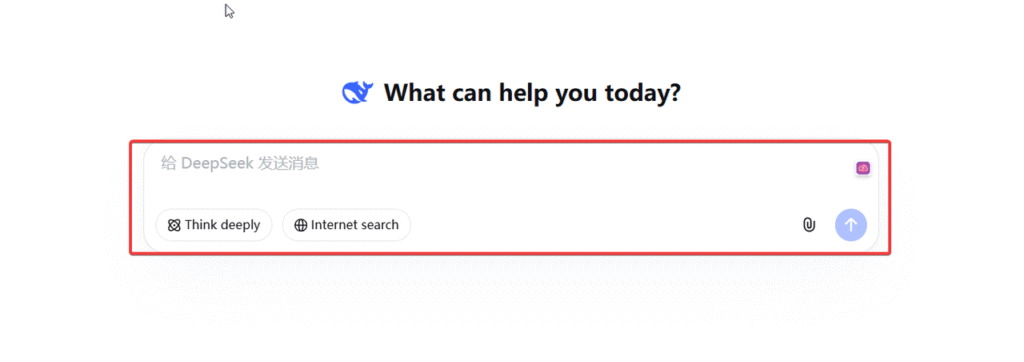Click the blue DeepSeek whale logo
Viewport: 1024px width, 362px height.
tap(358, 93)
